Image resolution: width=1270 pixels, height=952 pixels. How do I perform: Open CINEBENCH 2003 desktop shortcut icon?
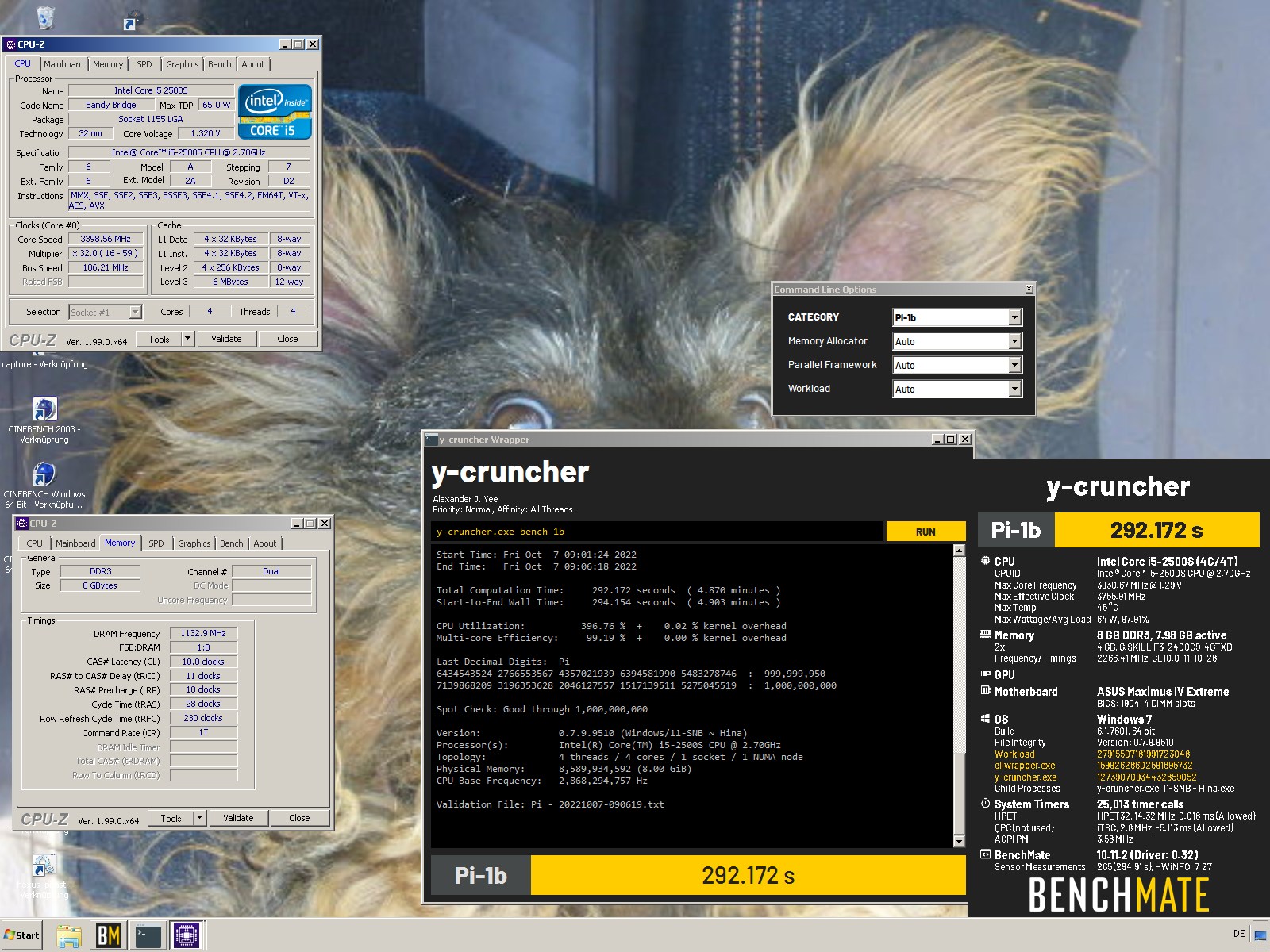(x=44, y=409)
